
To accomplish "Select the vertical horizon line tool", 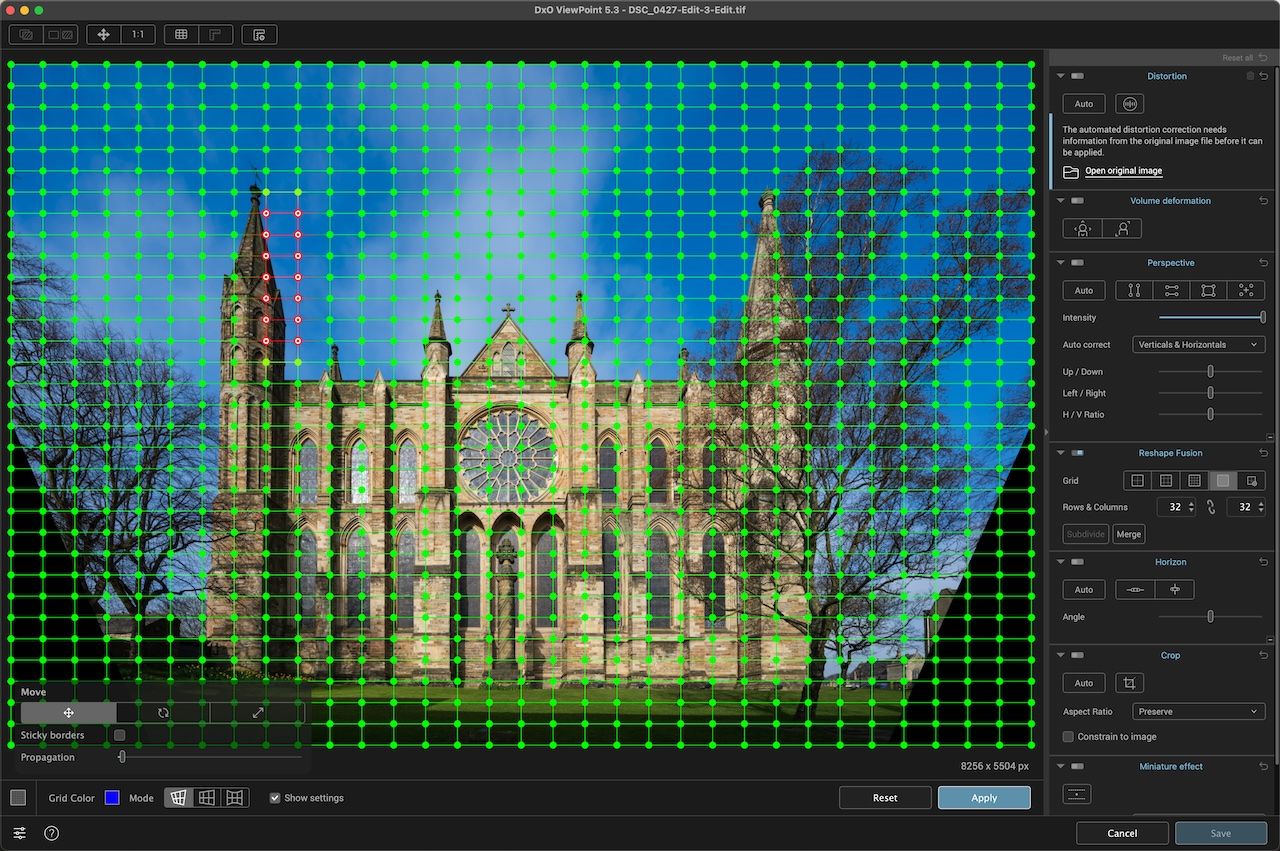I will 1175,590.
